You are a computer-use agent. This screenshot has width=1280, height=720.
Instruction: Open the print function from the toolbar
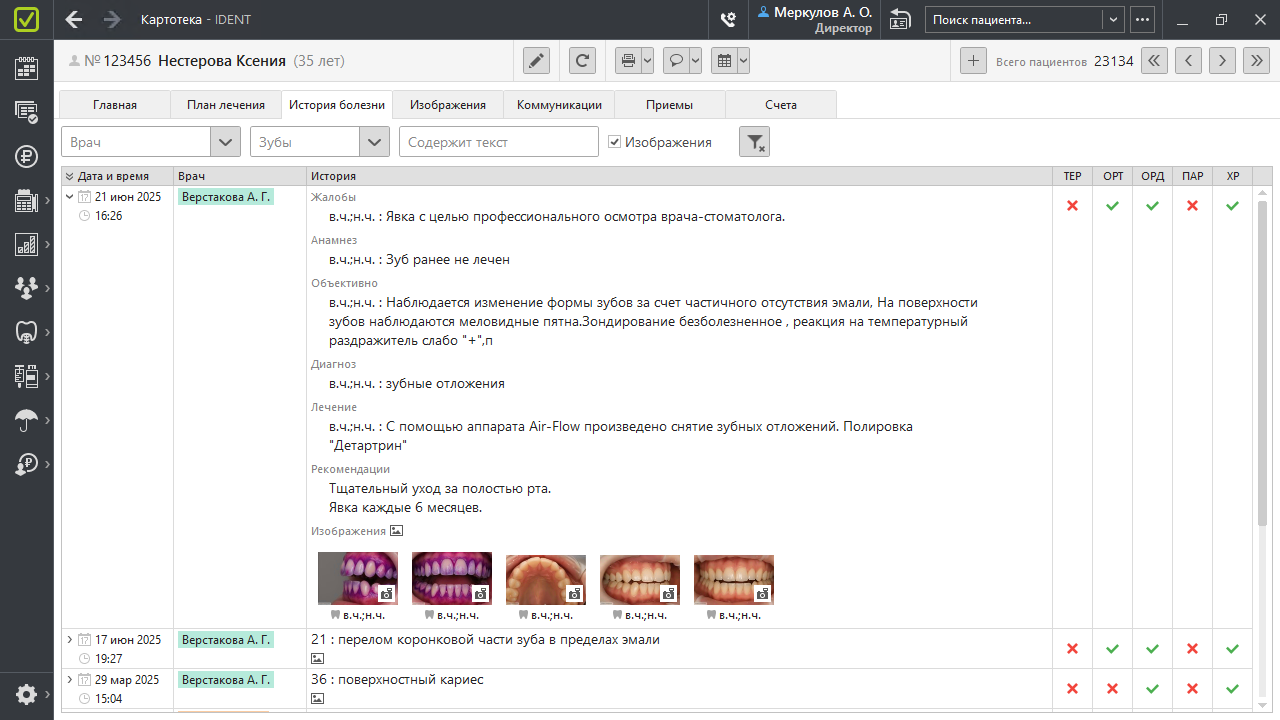click(628, 60)
